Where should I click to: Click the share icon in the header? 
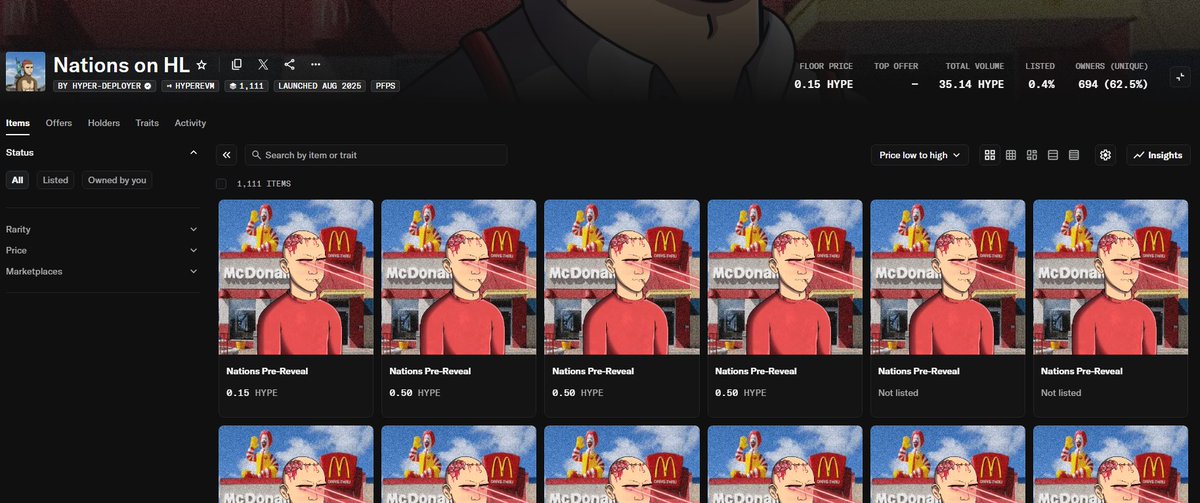pyautogui.click(x=289, y=64)
